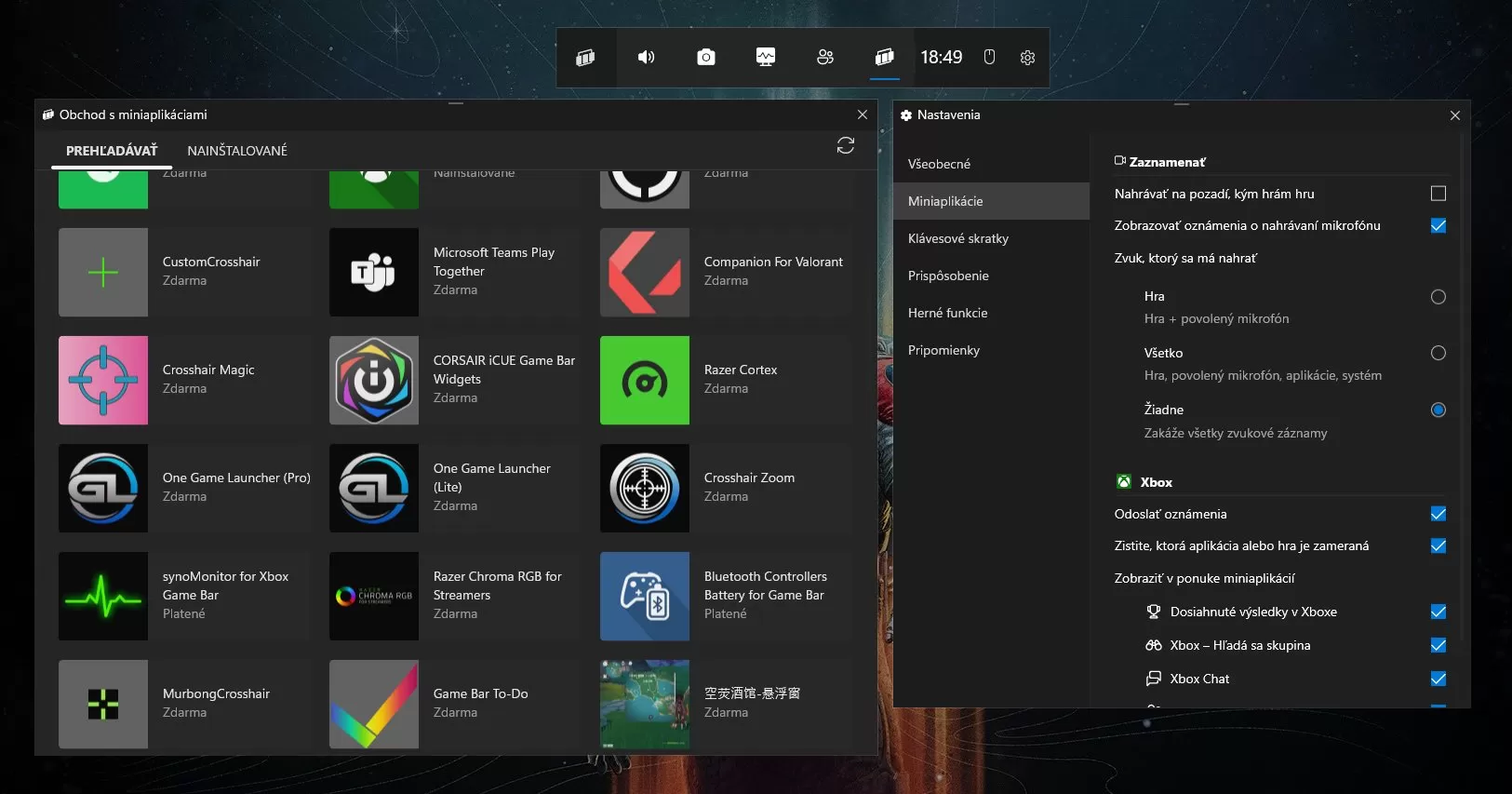Viewport: 1512px width, 794px height.
Task: Toggle microphone recording notifications checkbox
Action: 1438,225
